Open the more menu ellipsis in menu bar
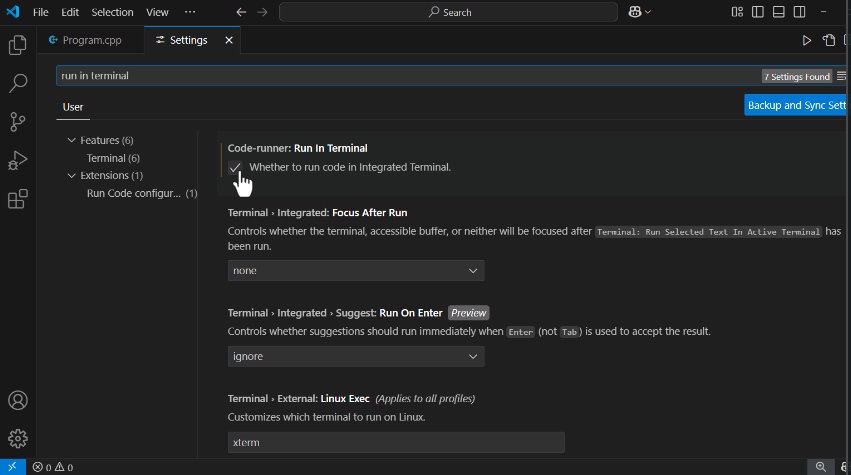This screenshot has width=851, height=475. click(x=189, y=12)
